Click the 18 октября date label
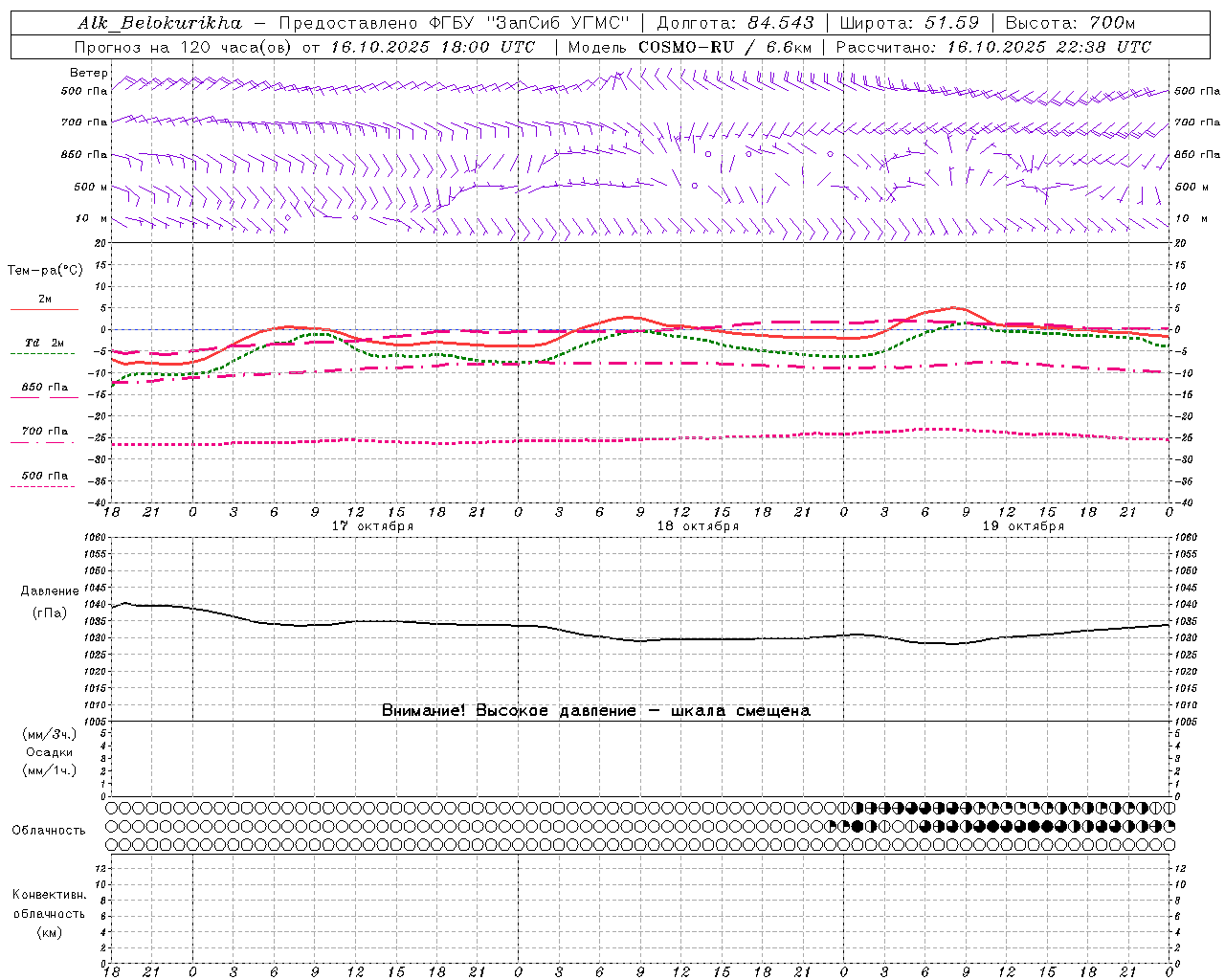1225x980 pixels. coord(698,526)
